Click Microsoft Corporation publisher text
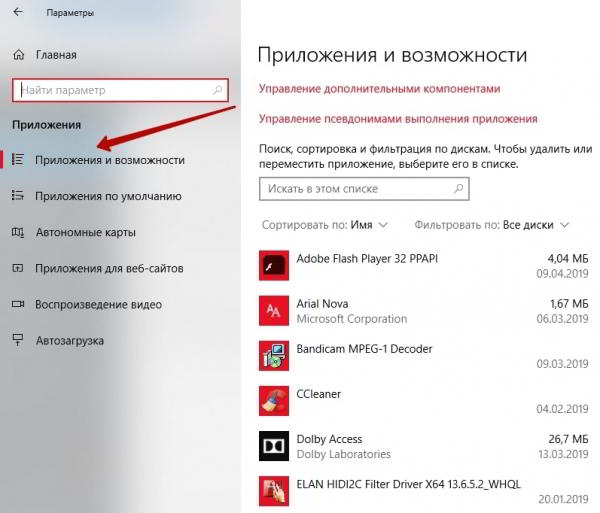This screenshot has width=600, height=513. pyautogui.click(x=352, y=319)
